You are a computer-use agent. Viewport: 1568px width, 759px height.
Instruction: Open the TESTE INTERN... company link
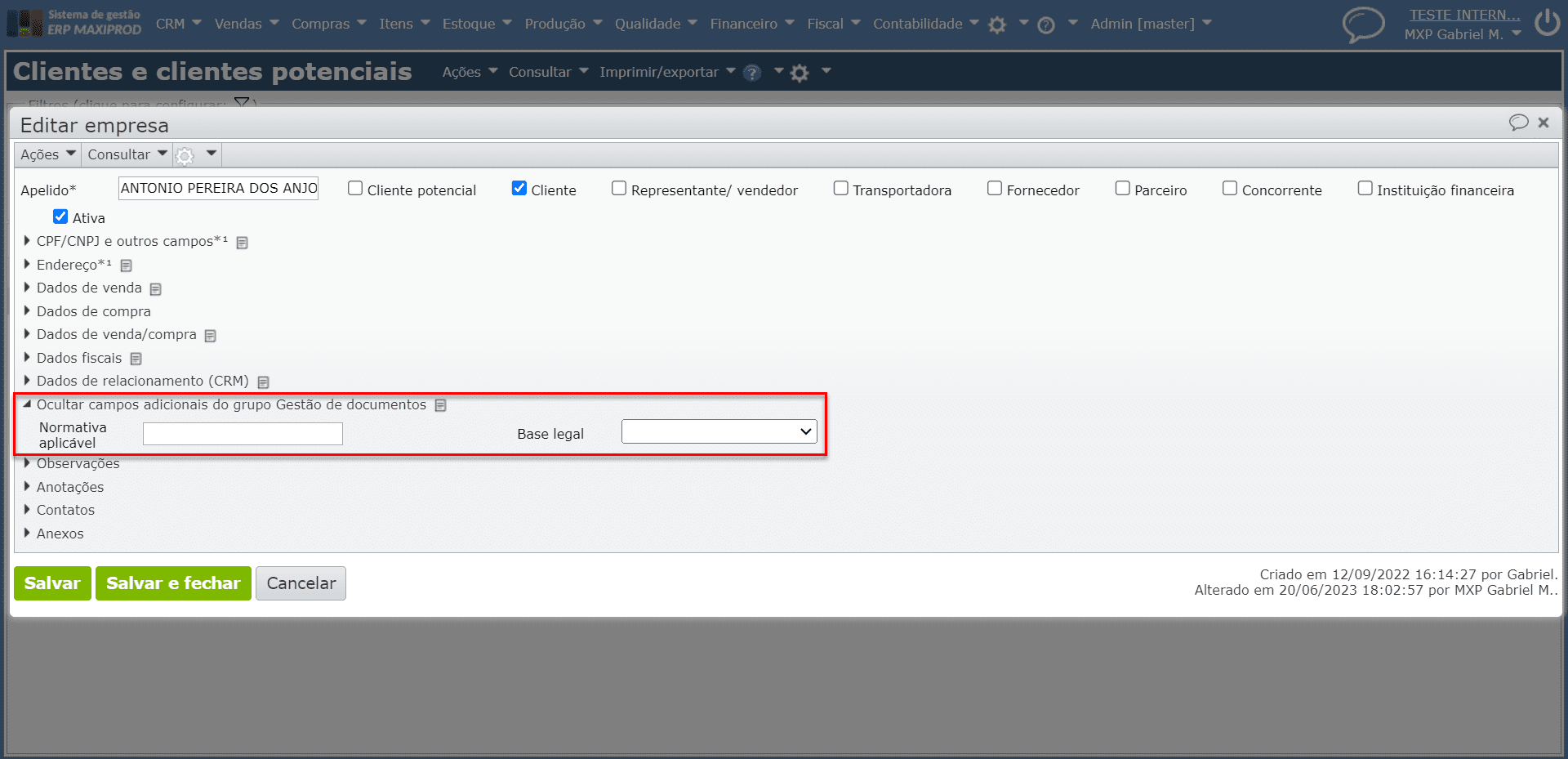pyautogui.click(x=1464, y=15)
